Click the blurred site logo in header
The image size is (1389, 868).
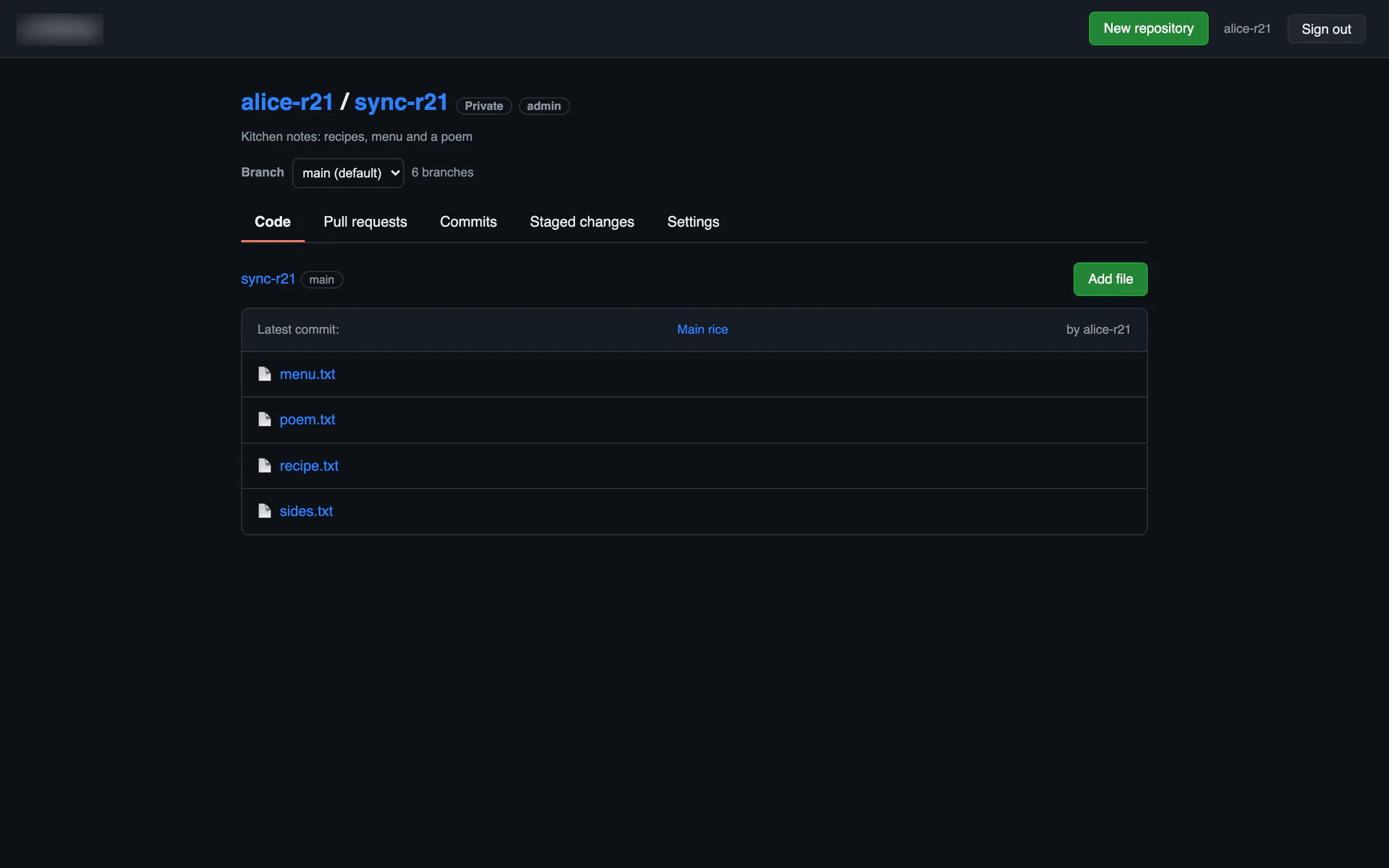coord(60,29)
